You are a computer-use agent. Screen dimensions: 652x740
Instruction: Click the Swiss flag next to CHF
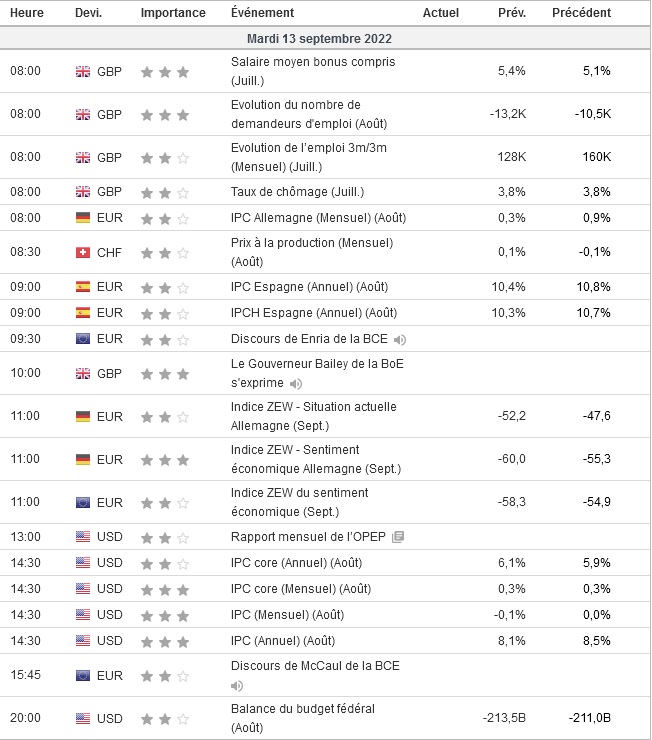83,251
